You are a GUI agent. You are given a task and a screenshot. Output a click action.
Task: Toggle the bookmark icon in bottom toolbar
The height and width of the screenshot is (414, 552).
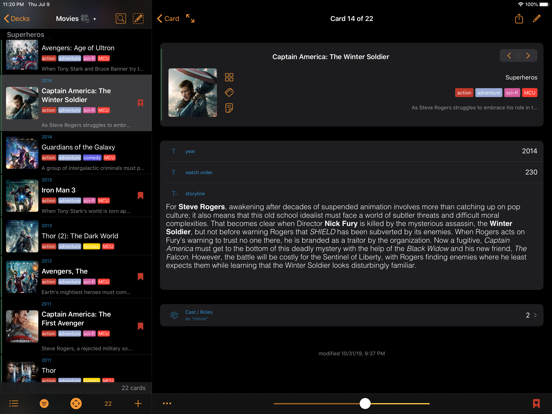[x=536, y=403]
